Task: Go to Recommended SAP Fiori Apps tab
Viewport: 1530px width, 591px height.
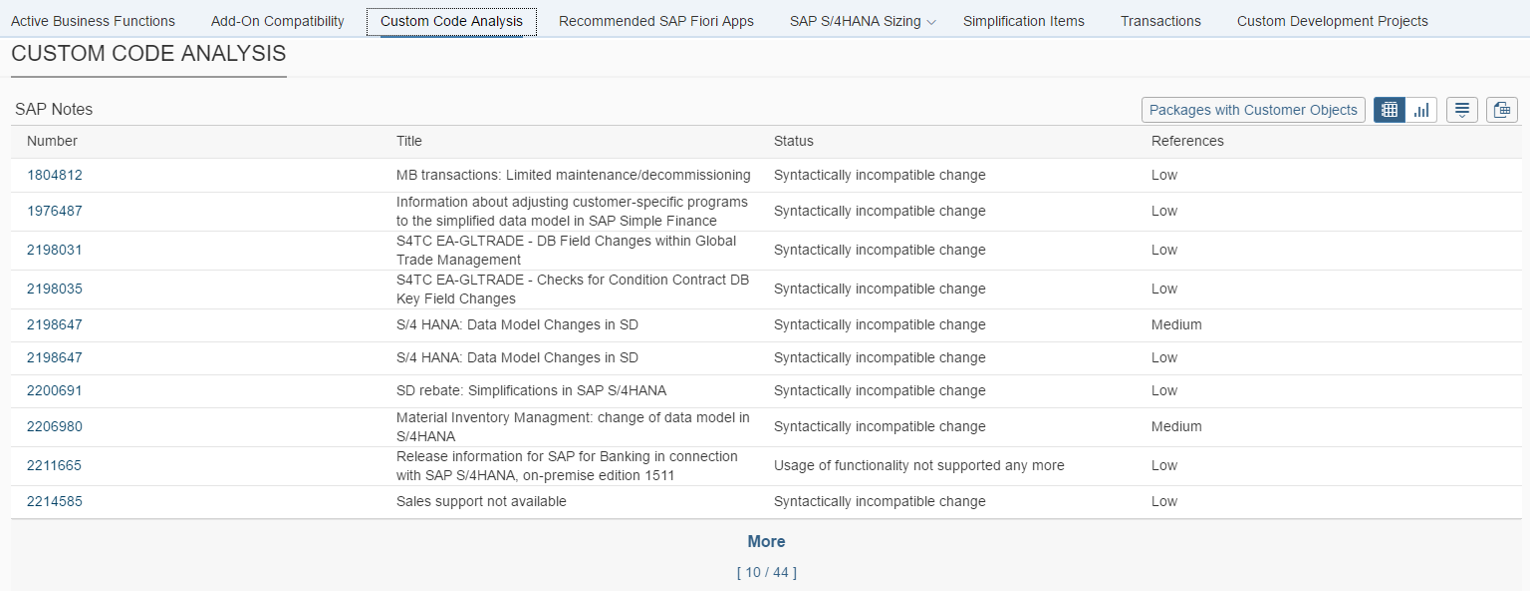Action: (656, 21)
